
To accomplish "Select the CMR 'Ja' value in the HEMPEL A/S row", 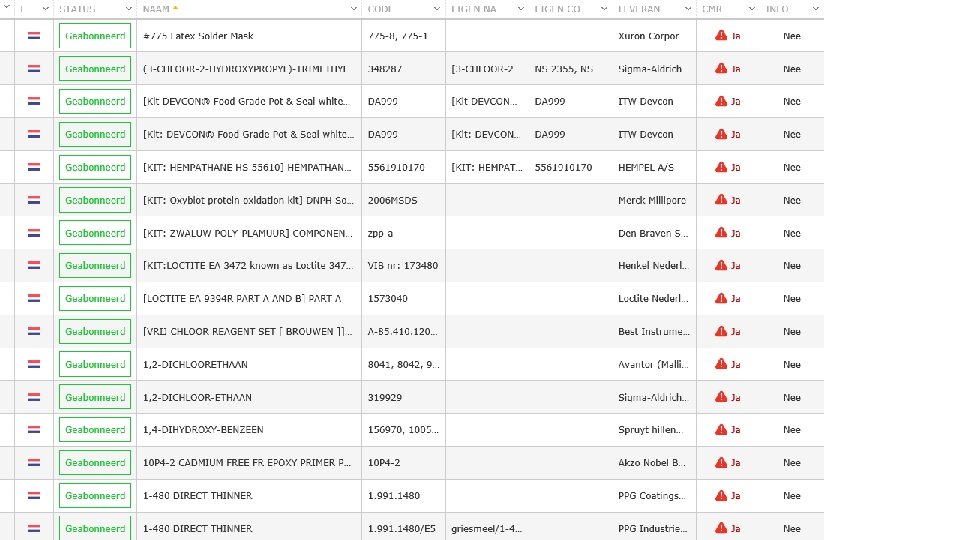I will (736, 167).
